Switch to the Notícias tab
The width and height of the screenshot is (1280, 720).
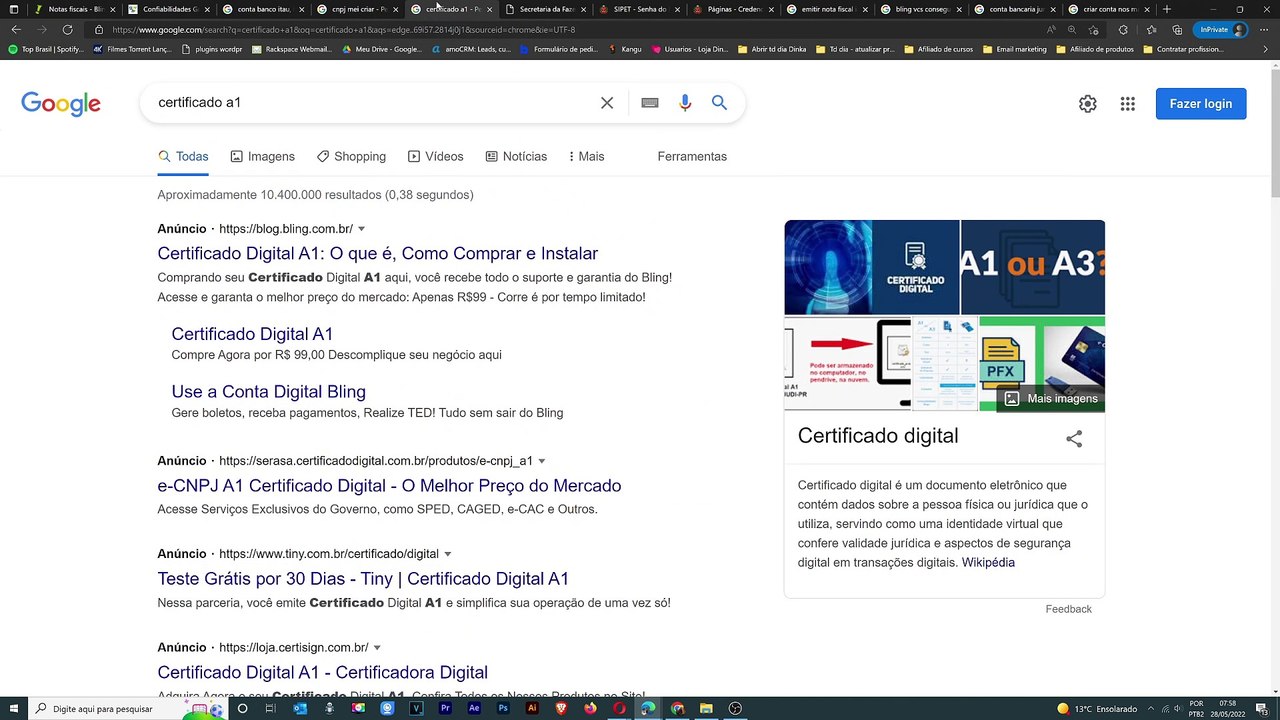click(516, 157)
